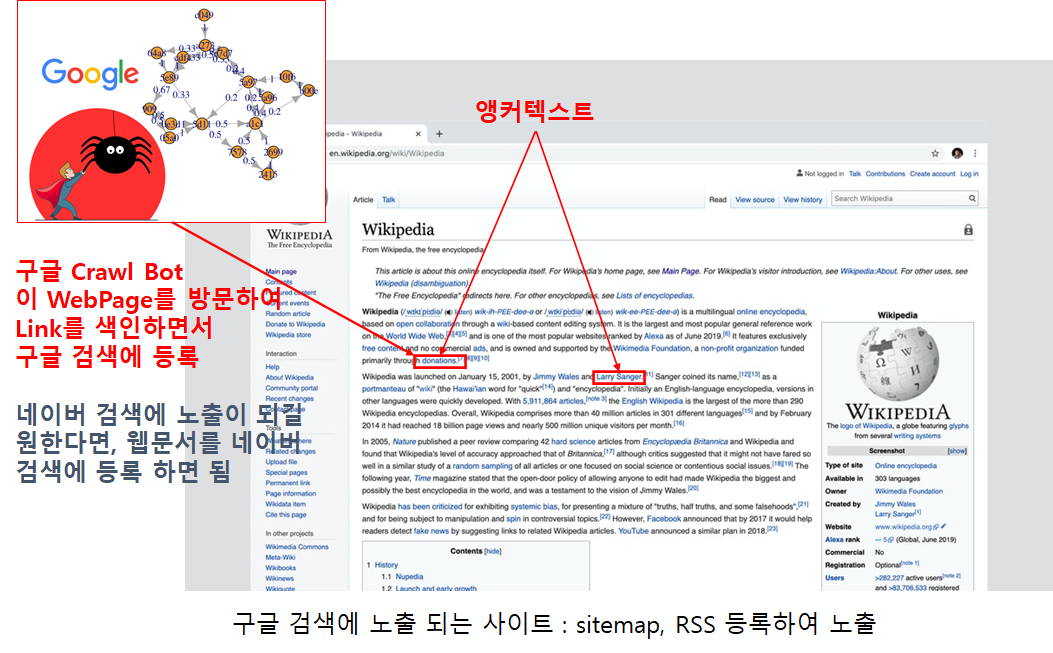1053x653 pixels.
Task: Open Community portal in sidebar
Action: pyautogui.click(x=291, y=388)
